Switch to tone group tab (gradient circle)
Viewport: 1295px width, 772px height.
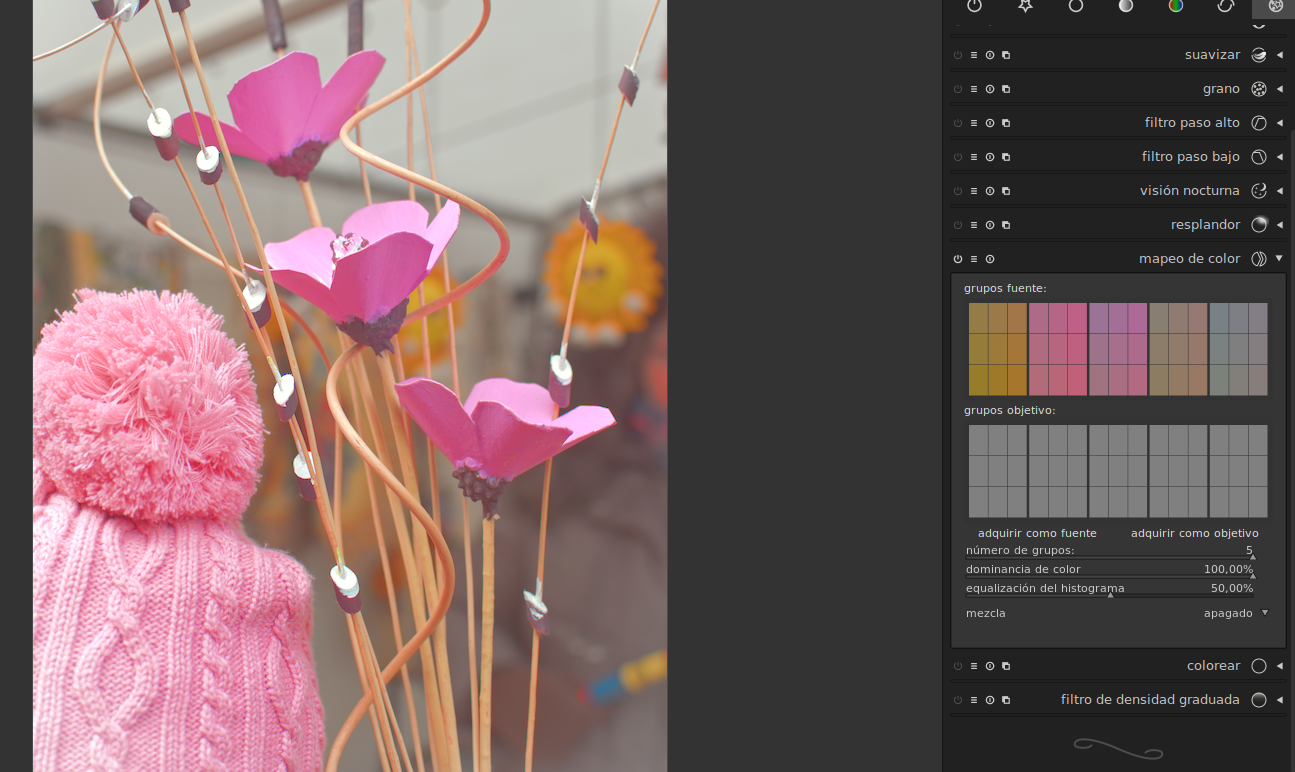pyautogui.click(x=1126, y=6)
